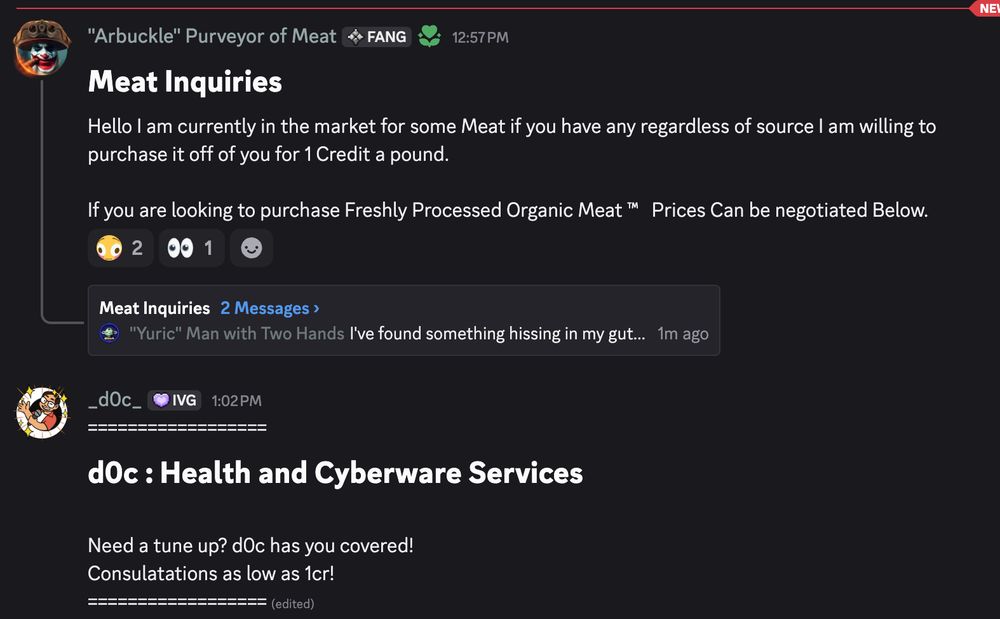Click the 1:02 PM message timestamp
Screen dimensions: 1000x619
tap(236, 401)
